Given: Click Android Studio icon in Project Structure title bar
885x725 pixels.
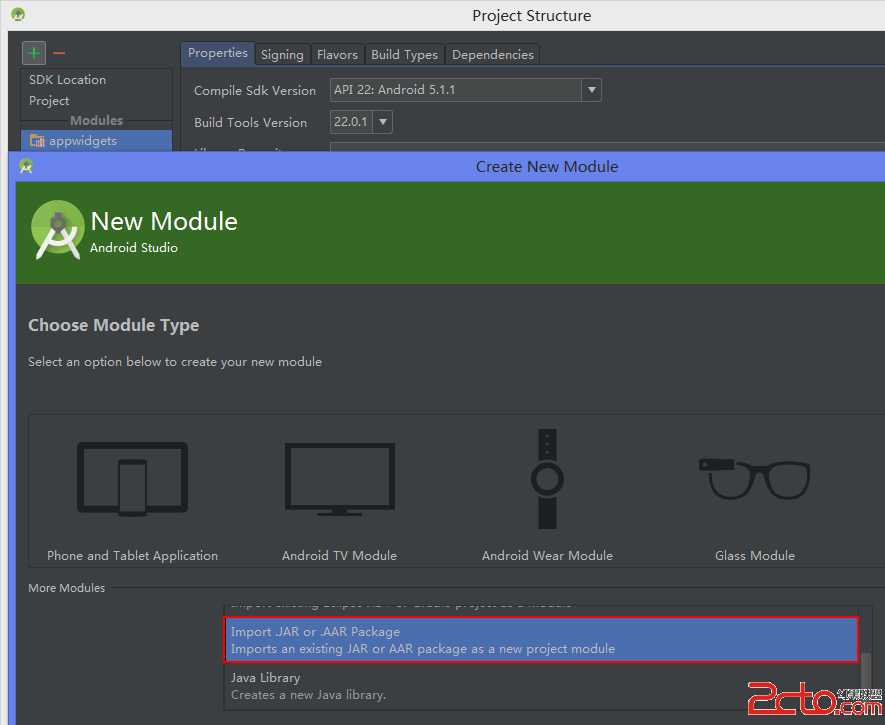Looking at the screenshot, I should 18,15.
